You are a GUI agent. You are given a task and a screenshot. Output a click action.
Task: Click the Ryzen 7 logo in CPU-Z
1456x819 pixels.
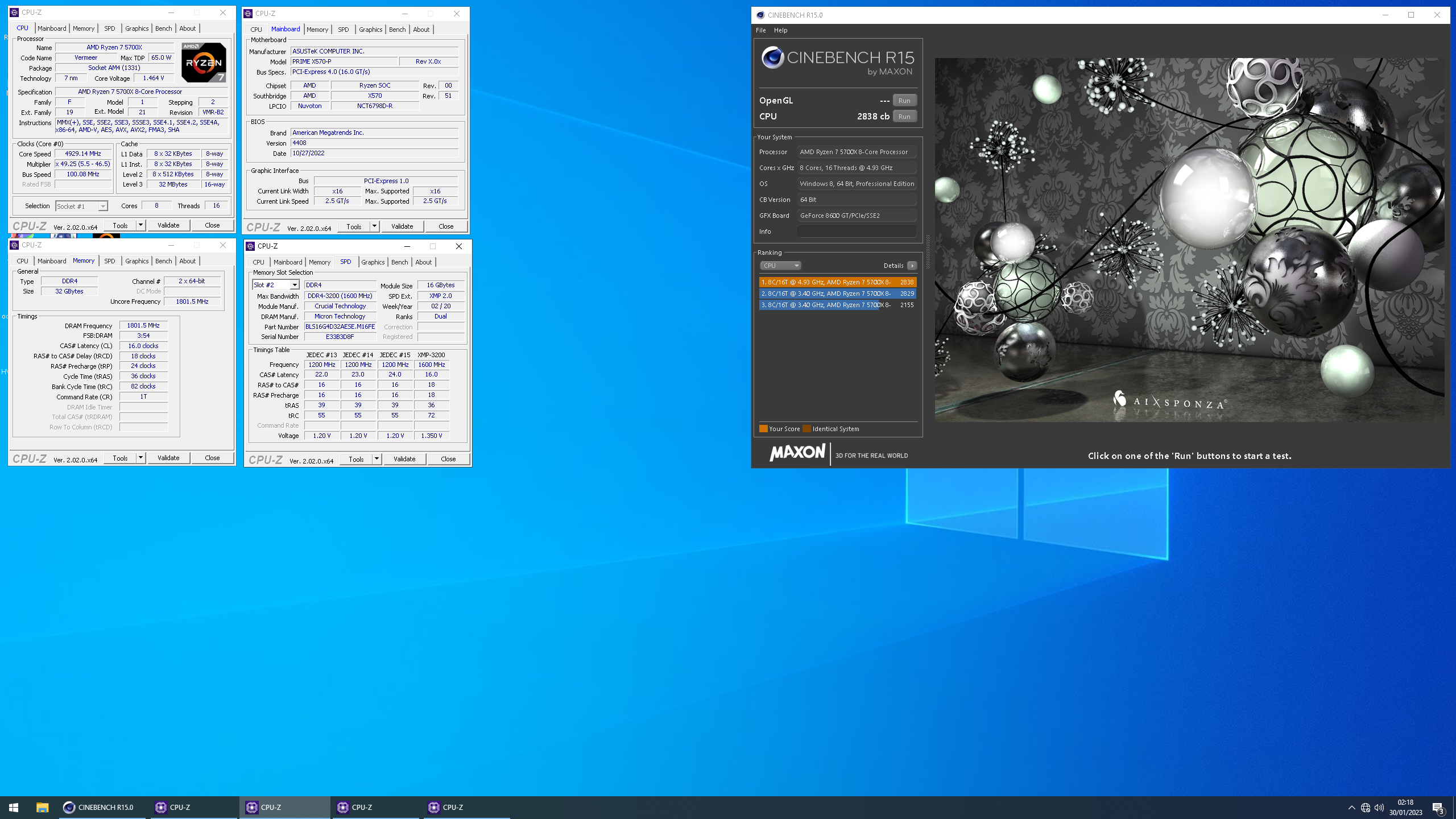coord(204,62)
